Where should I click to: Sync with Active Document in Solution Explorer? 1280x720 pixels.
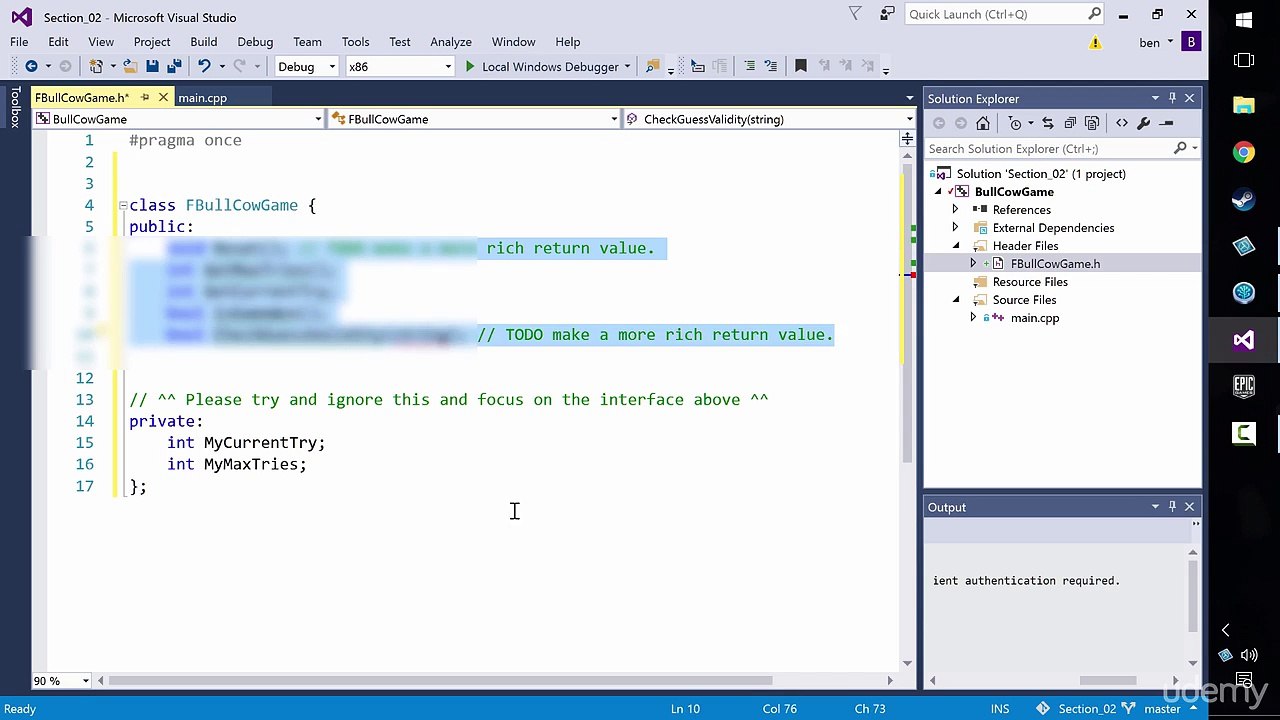pyautogui.click(x=1047, y=123)
